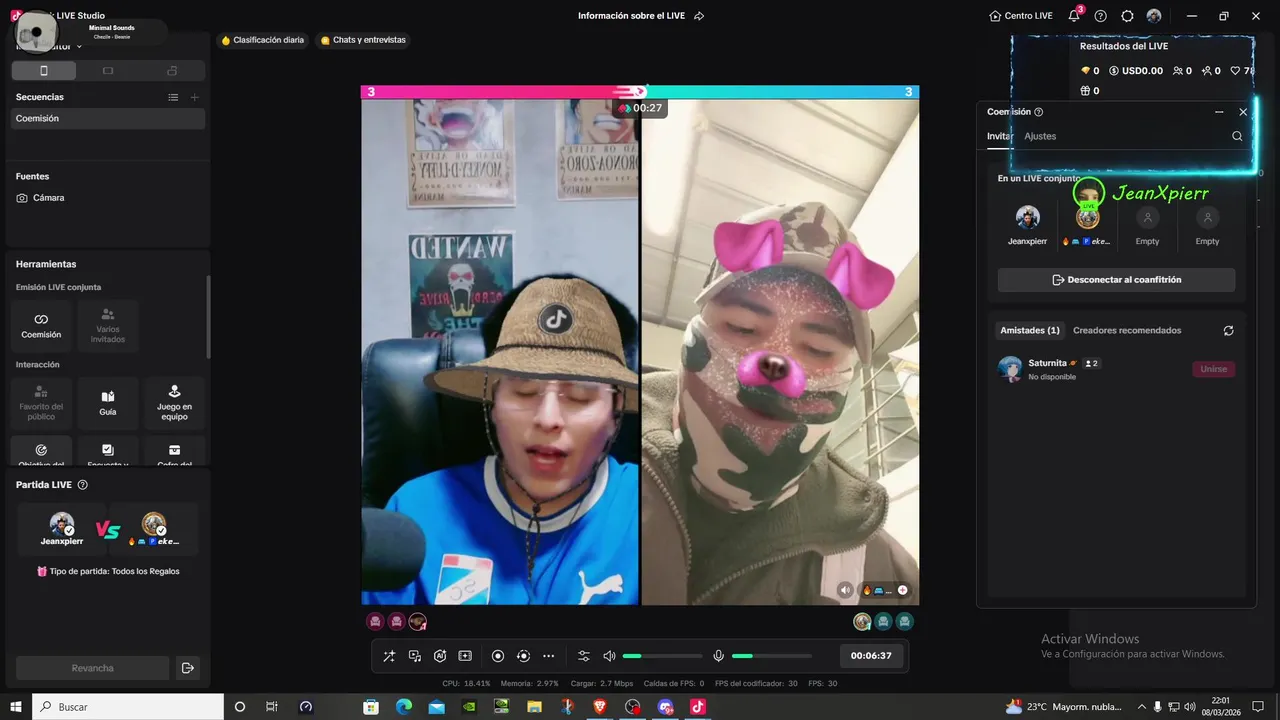Mute the microphone

(x=718, y=656)
